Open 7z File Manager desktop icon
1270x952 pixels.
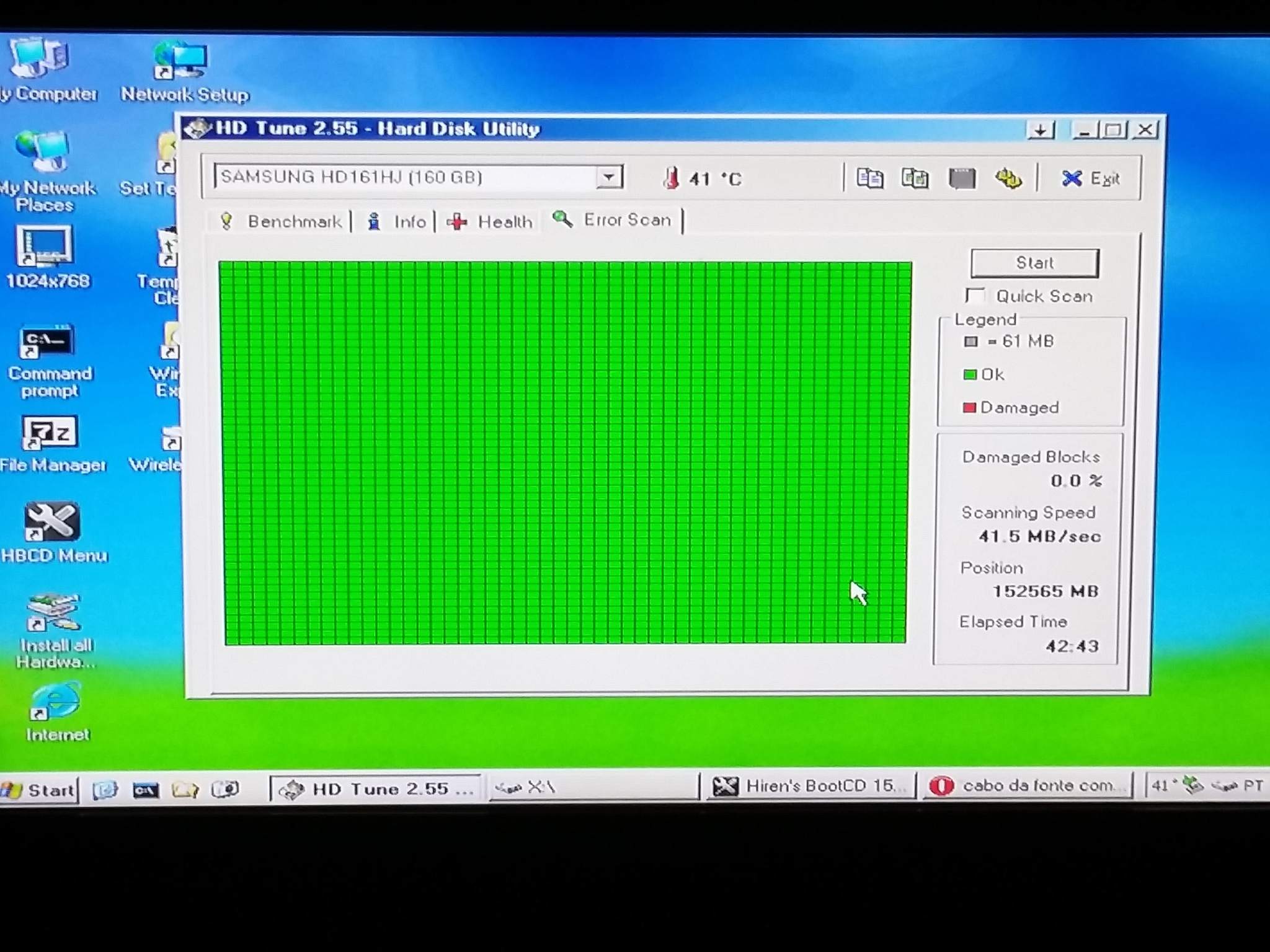51,444
